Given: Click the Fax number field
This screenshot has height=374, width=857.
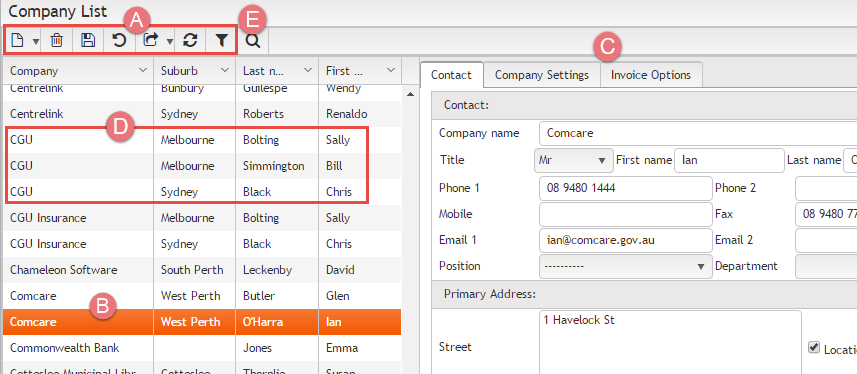Looking at the screenshot, I should pos(826,214).
